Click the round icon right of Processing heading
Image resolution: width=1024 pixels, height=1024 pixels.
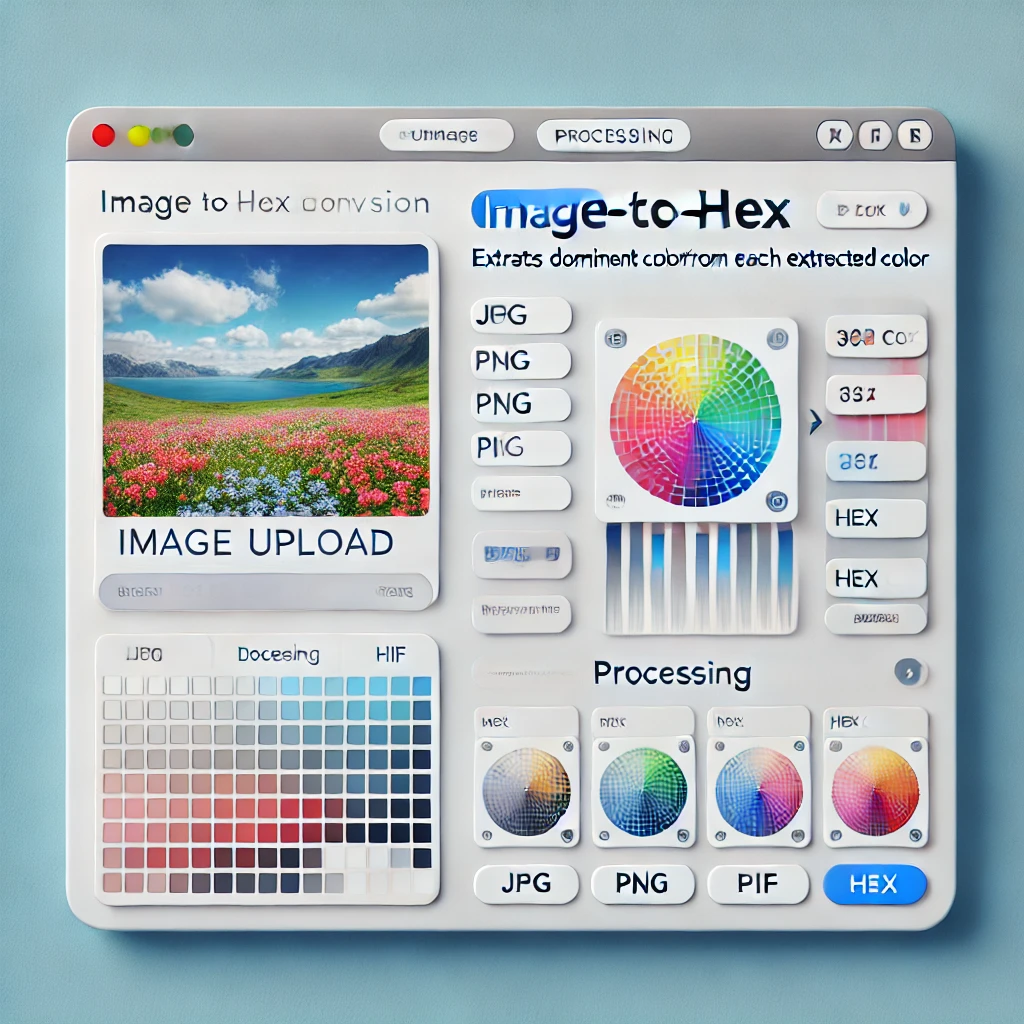tap(908, 671)
